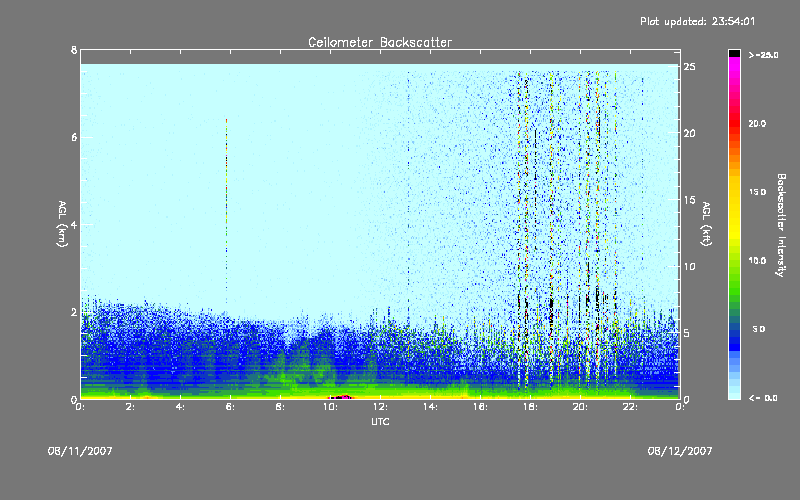The image size is (800, 500).
Task: Click the '4' tick on km axis
Action: (x=74, y=224)
